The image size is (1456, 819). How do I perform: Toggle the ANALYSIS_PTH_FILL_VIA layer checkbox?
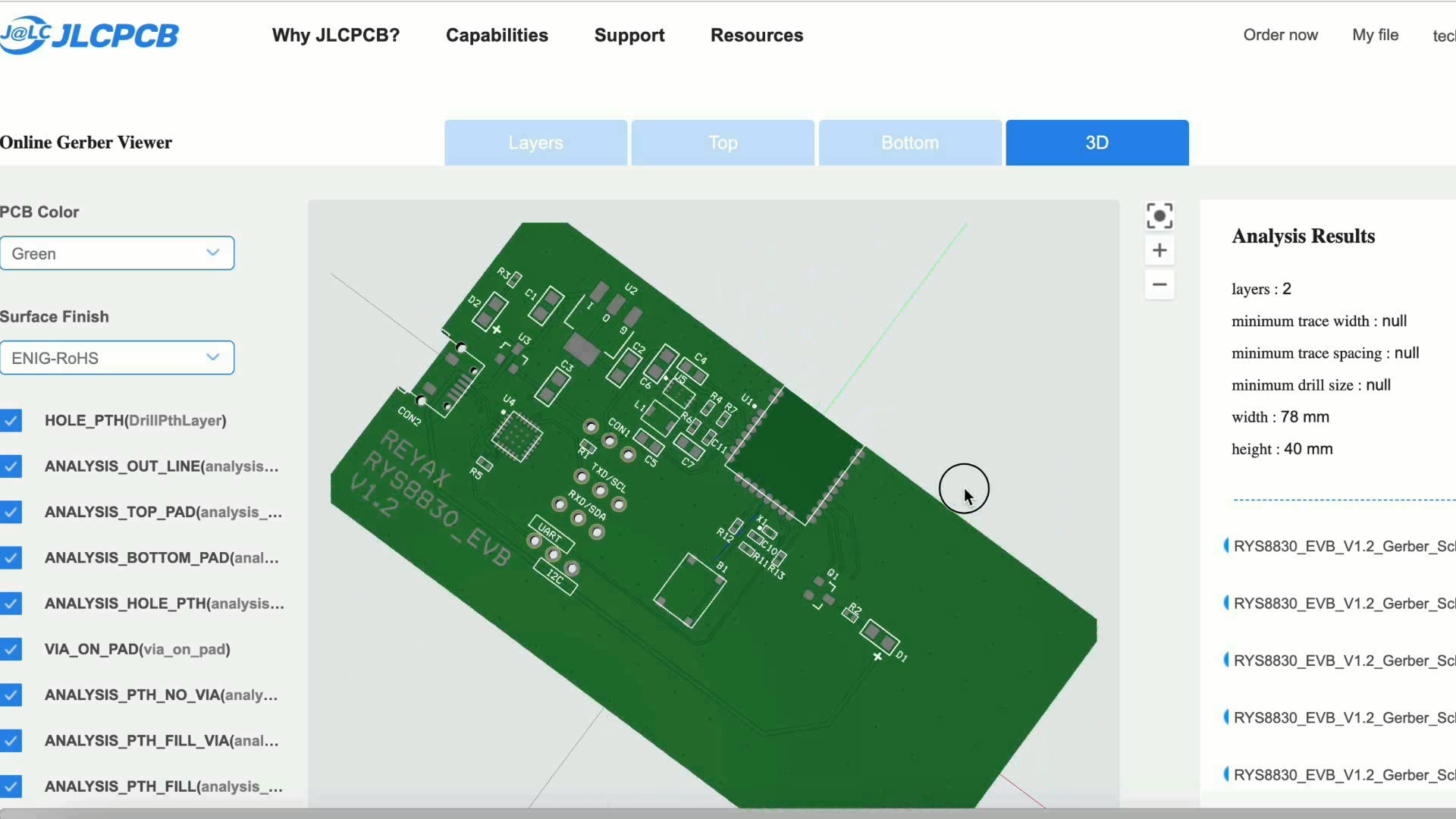(11, 741)
